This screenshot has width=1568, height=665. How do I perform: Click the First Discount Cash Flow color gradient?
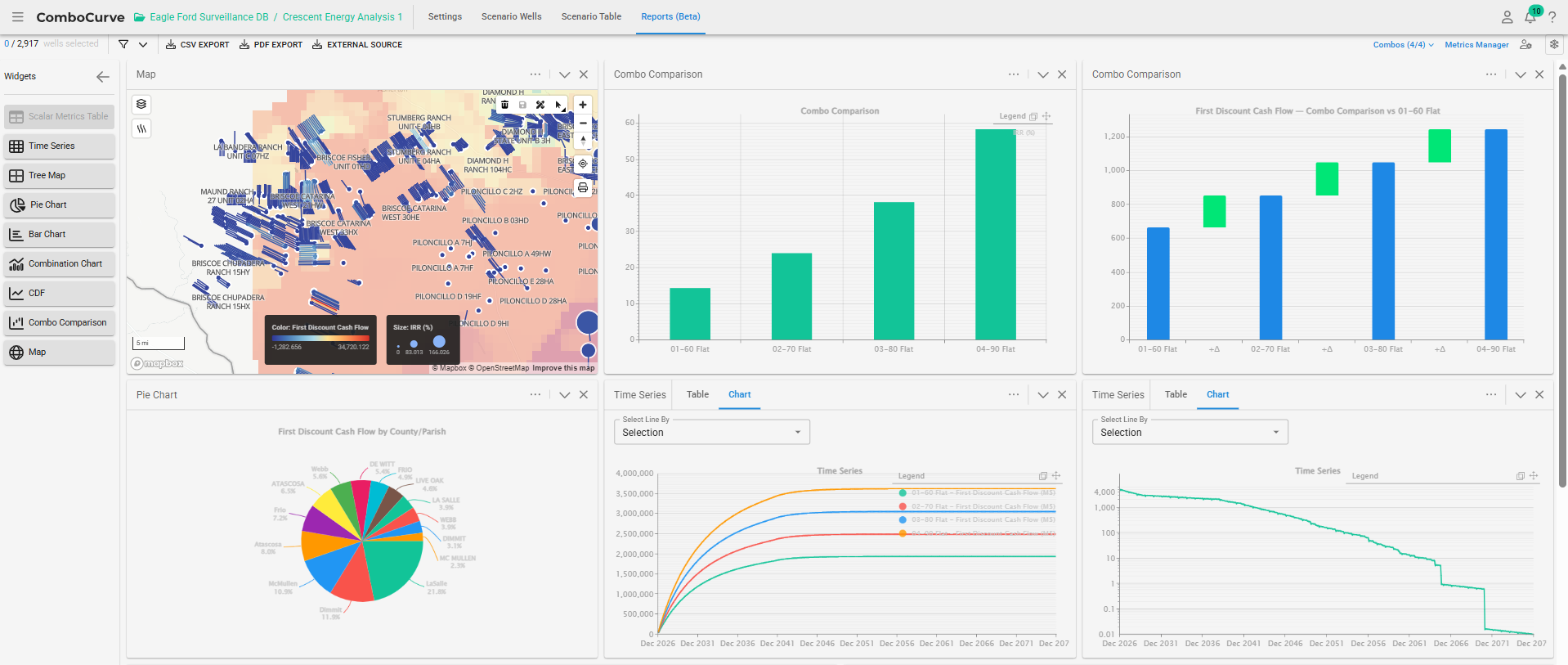[320, 338]
